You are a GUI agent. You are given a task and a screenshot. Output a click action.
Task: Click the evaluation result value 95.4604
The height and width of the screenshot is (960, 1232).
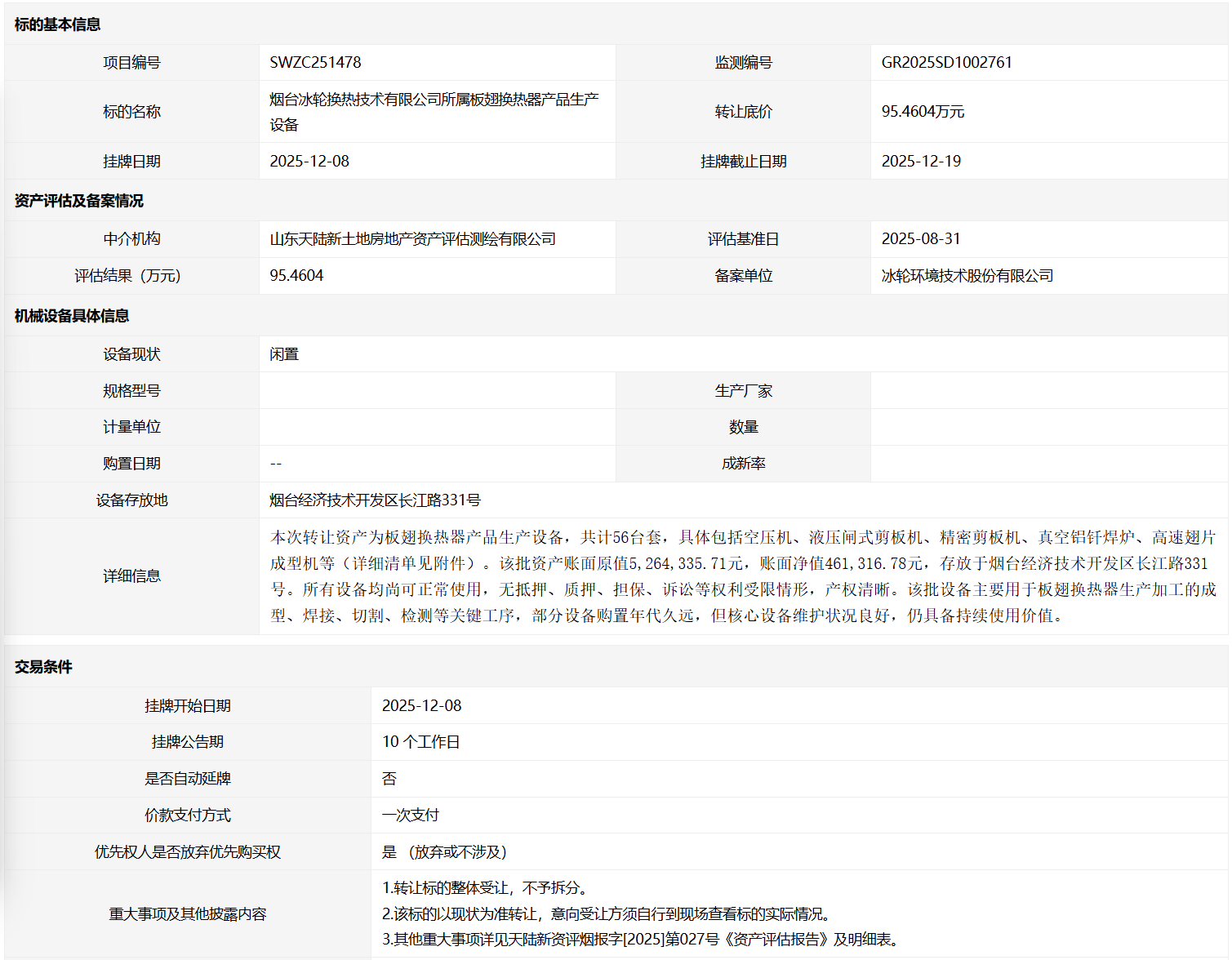pyautogui.click(x=296, y=276)
